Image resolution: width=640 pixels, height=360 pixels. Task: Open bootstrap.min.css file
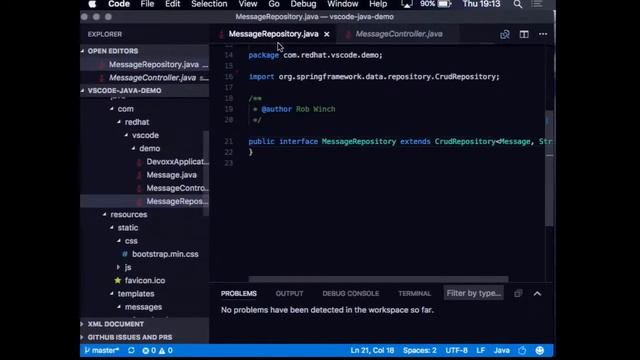pos(165,254)
